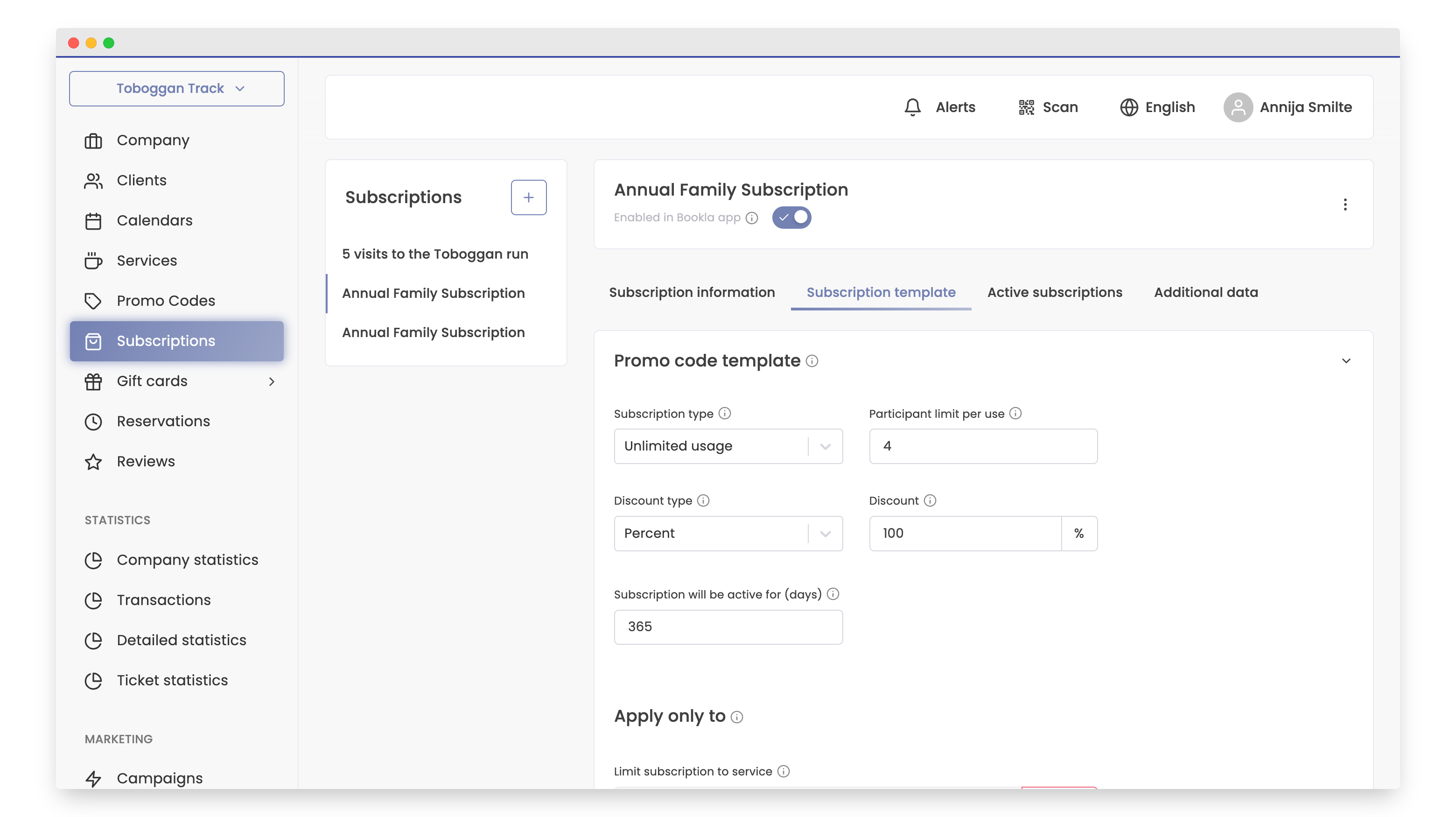Click info icon beside Participant limit per use
The height and width of the screenshot is (817, 1456).
1015,413
